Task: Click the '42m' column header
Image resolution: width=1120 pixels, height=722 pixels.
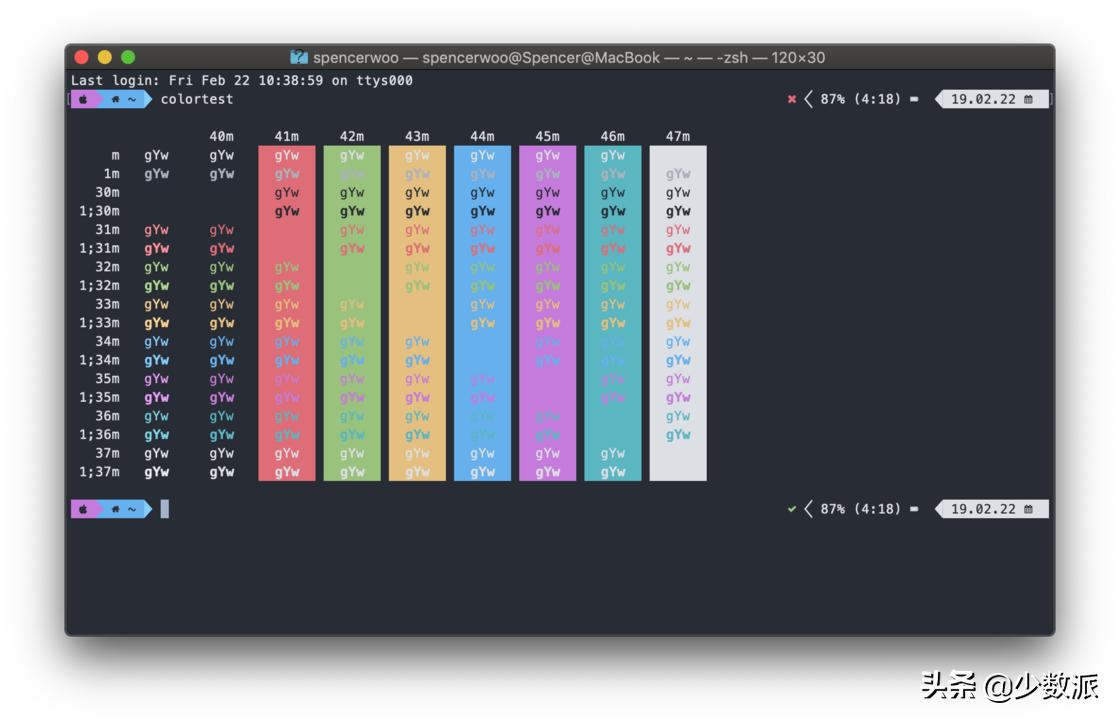Action: coord(351,136)
